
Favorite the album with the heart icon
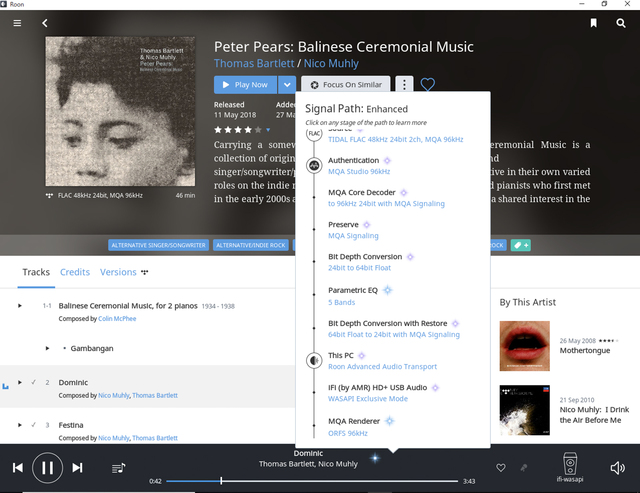(x=428, y=85)
